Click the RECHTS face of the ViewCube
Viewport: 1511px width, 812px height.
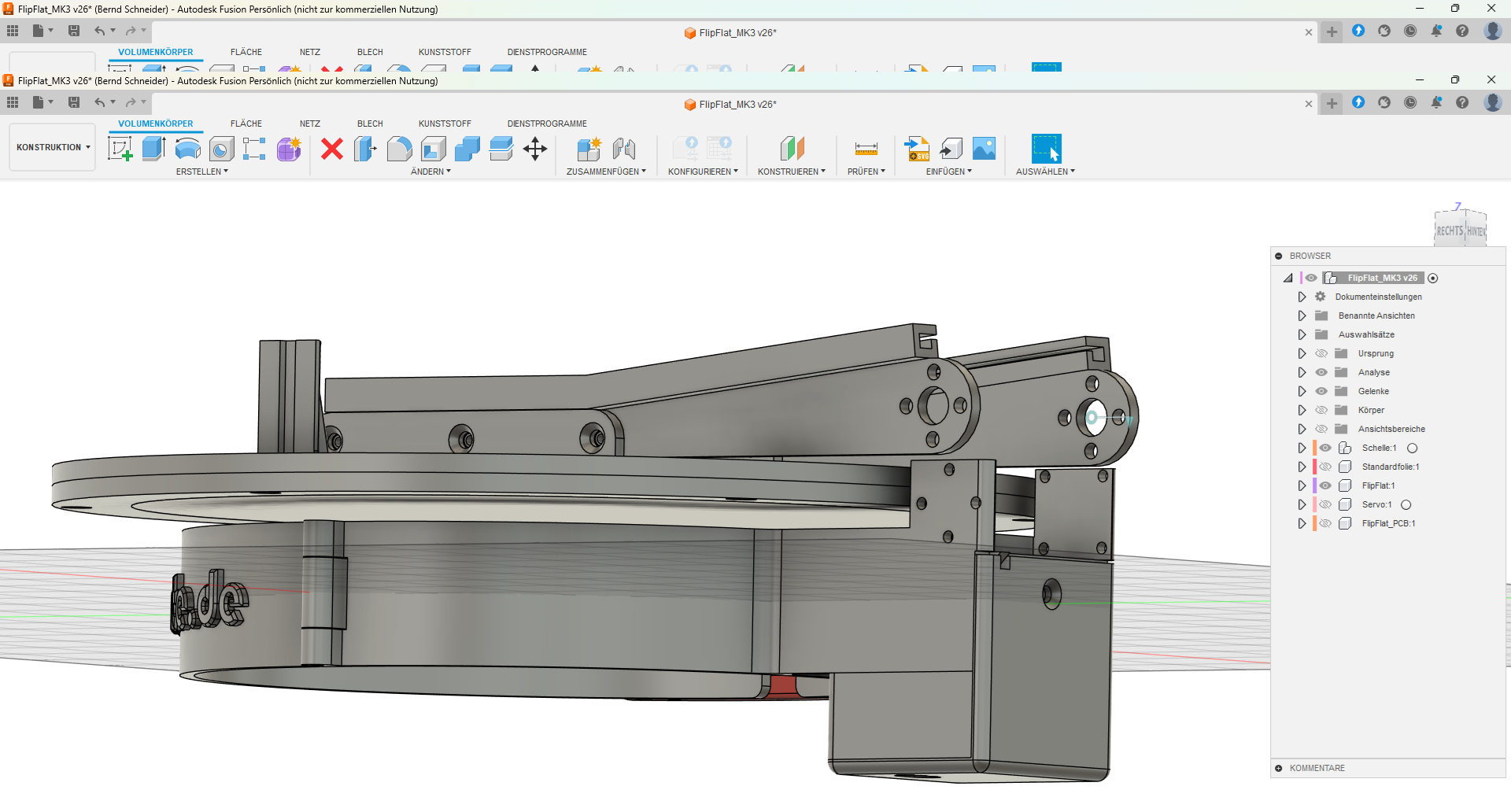(x=1449, y=231)
